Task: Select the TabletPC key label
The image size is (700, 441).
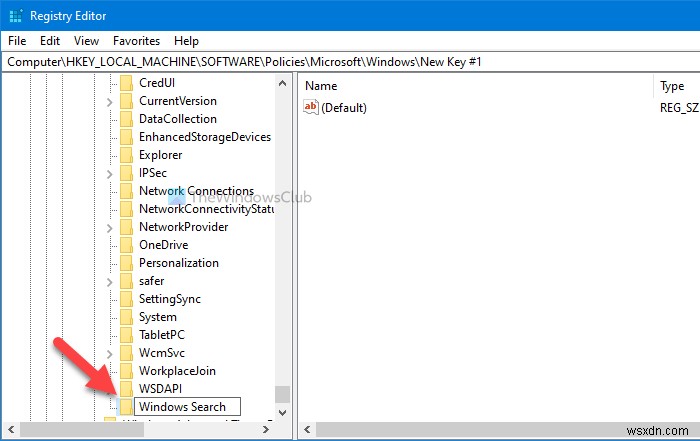Action: coord(162,335)
